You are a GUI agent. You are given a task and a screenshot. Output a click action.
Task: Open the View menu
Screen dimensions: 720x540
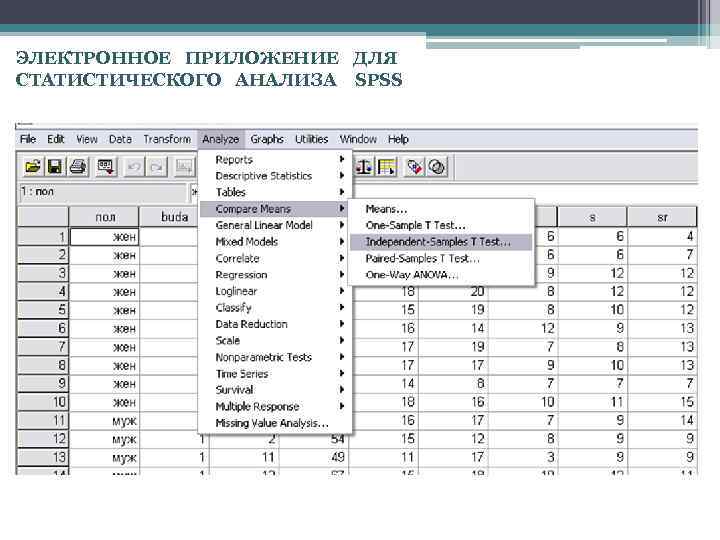[x=87, y=139]
